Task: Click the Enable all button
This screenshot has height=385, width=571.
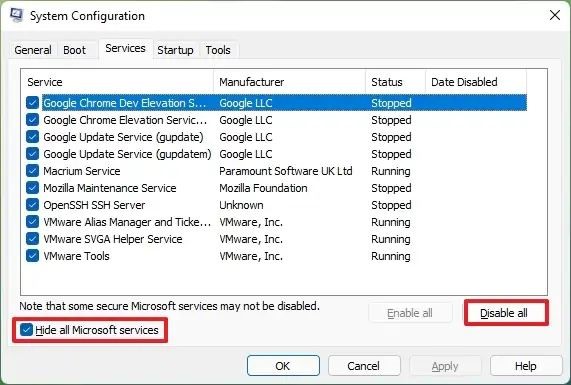Action: point(410,313)
